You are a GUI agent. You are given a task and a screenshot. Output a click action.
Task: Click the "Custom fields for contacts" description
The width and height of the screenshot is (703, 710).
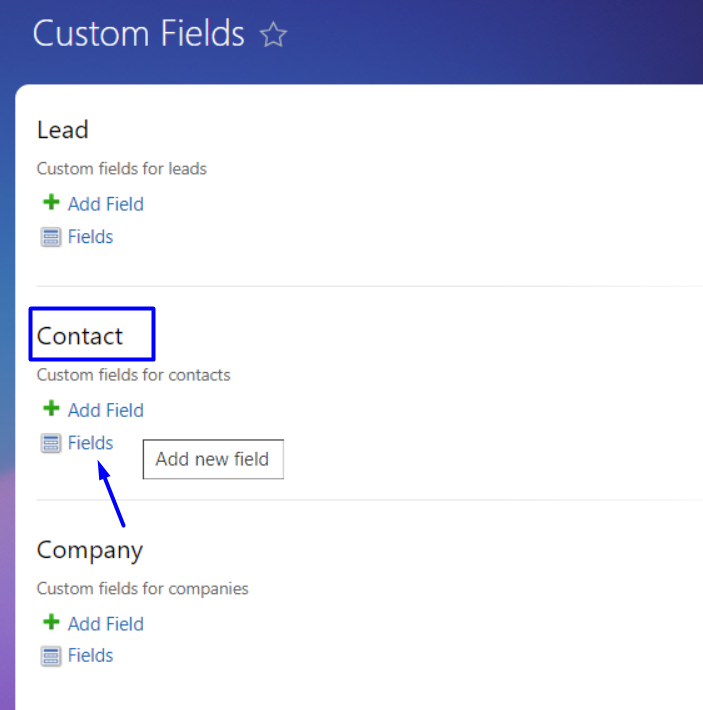click(133, 375)
